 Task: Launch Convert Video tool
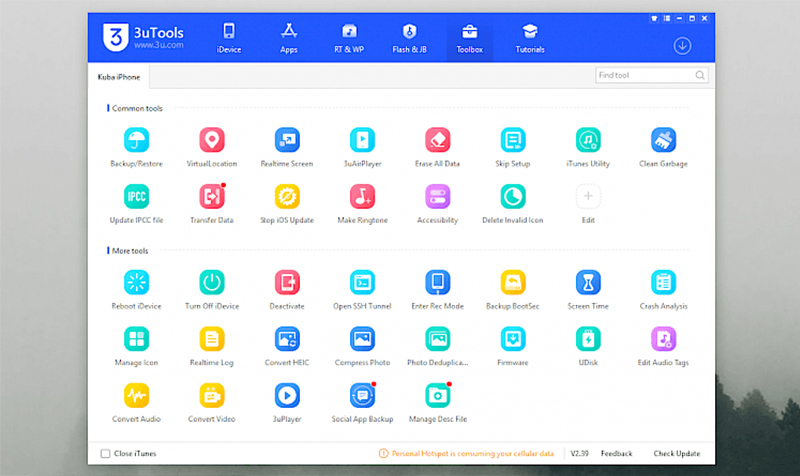pos(212,395)
